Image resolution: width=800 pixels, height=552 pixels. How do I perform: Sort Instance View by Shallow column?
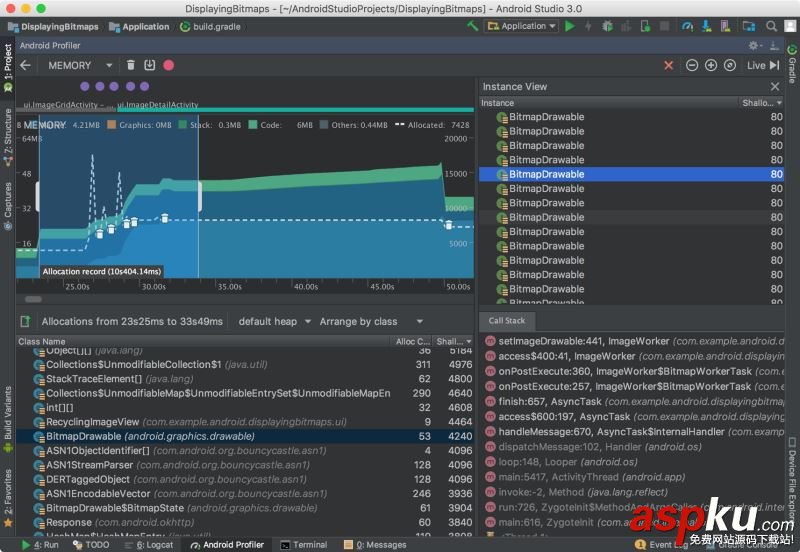pos(761,103)
